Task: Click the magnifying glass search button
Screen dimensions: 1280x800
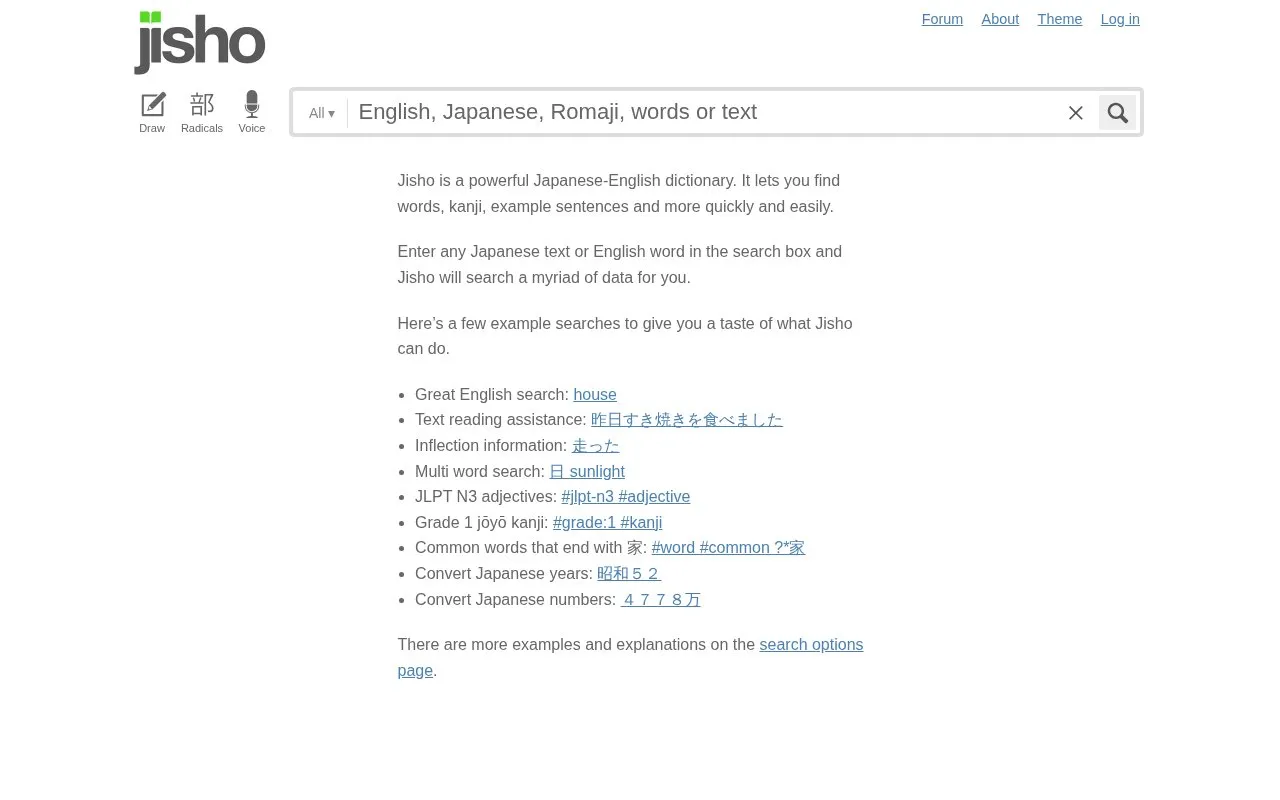Action: click(x=1118, y=113)
